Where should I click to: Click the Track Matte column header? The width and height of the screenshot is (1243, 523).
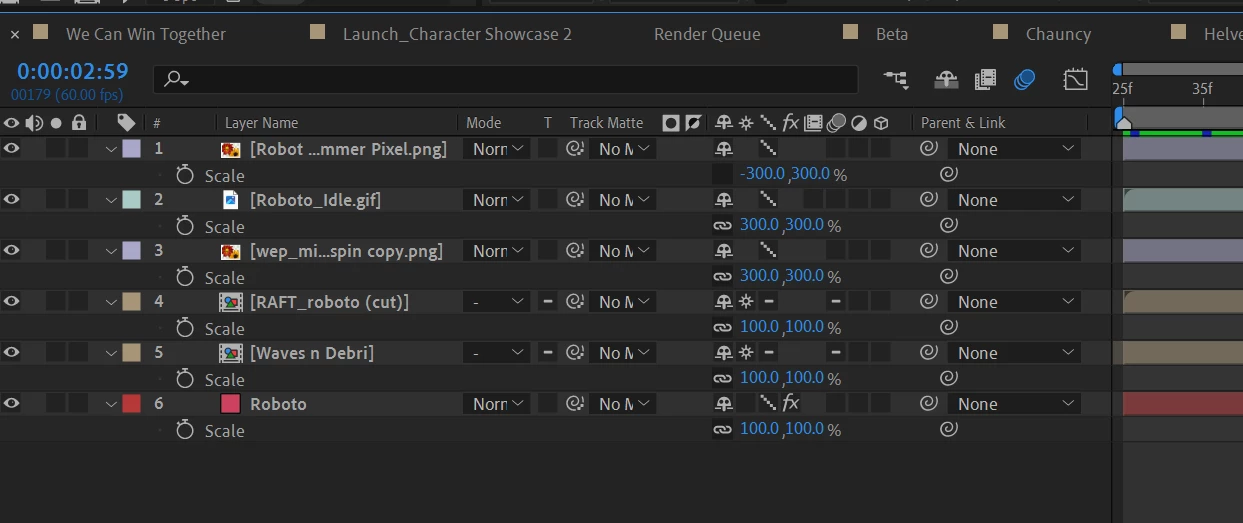(607, 123)
